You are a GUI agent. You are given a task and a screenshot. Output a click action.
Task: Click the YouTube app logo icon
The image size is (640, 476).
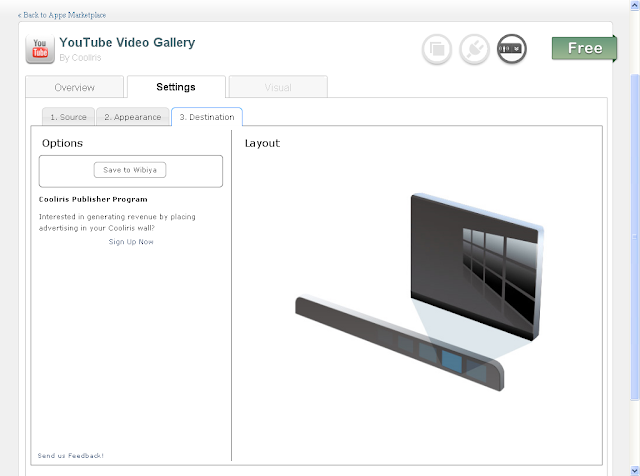coord(40,49)
